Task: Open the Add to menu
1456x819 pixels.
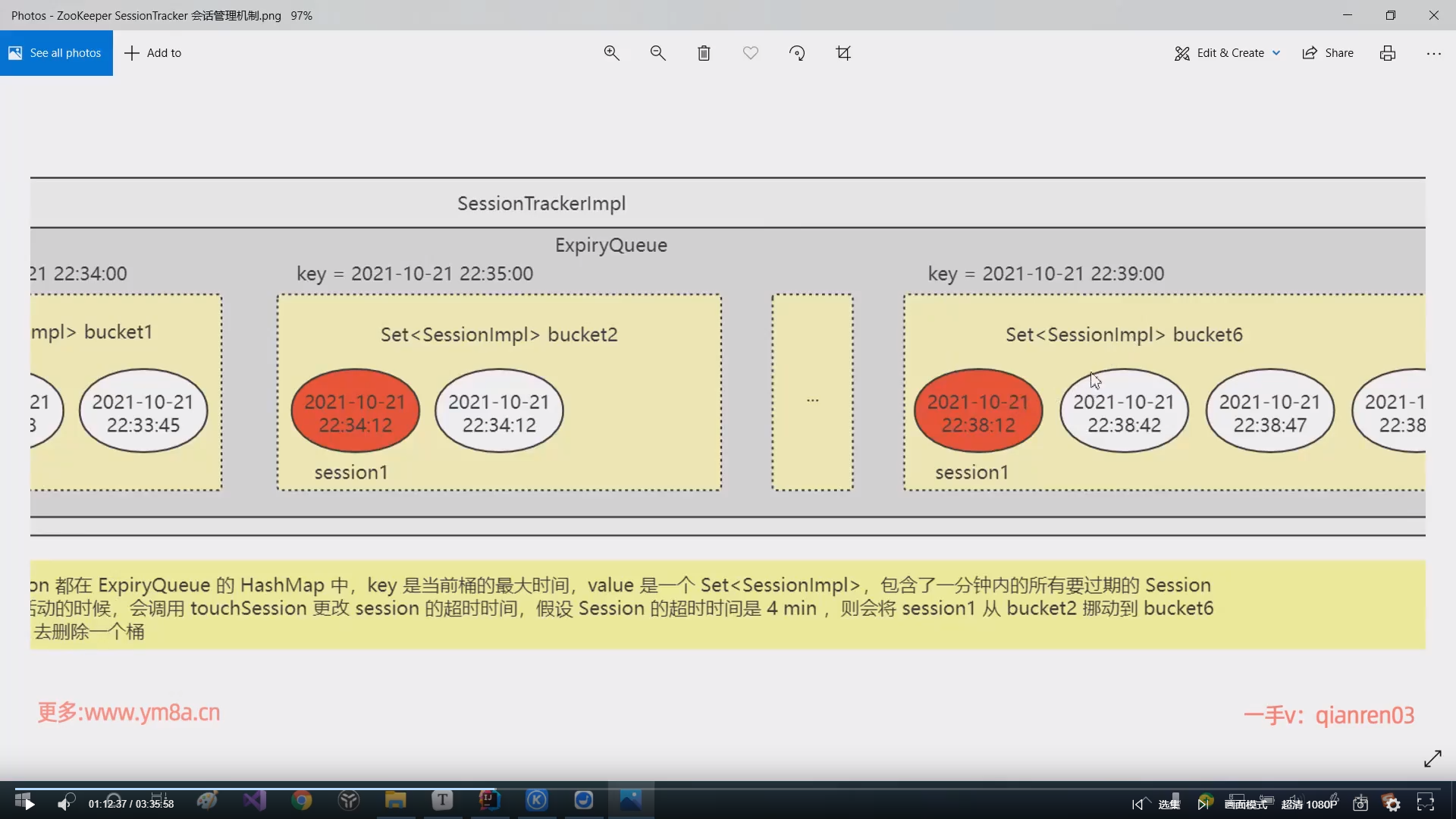Action: tap(153, 53)
